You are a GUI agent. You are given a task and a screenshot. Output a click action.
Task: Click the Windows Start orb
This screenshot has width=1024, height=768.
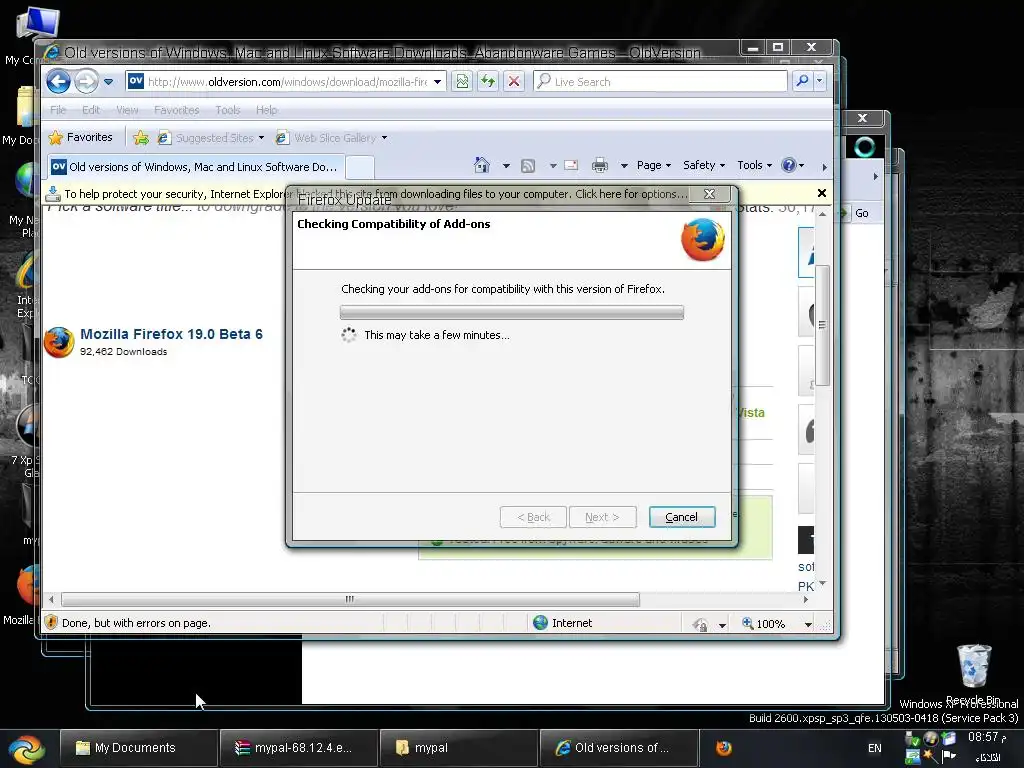[27, 748]
